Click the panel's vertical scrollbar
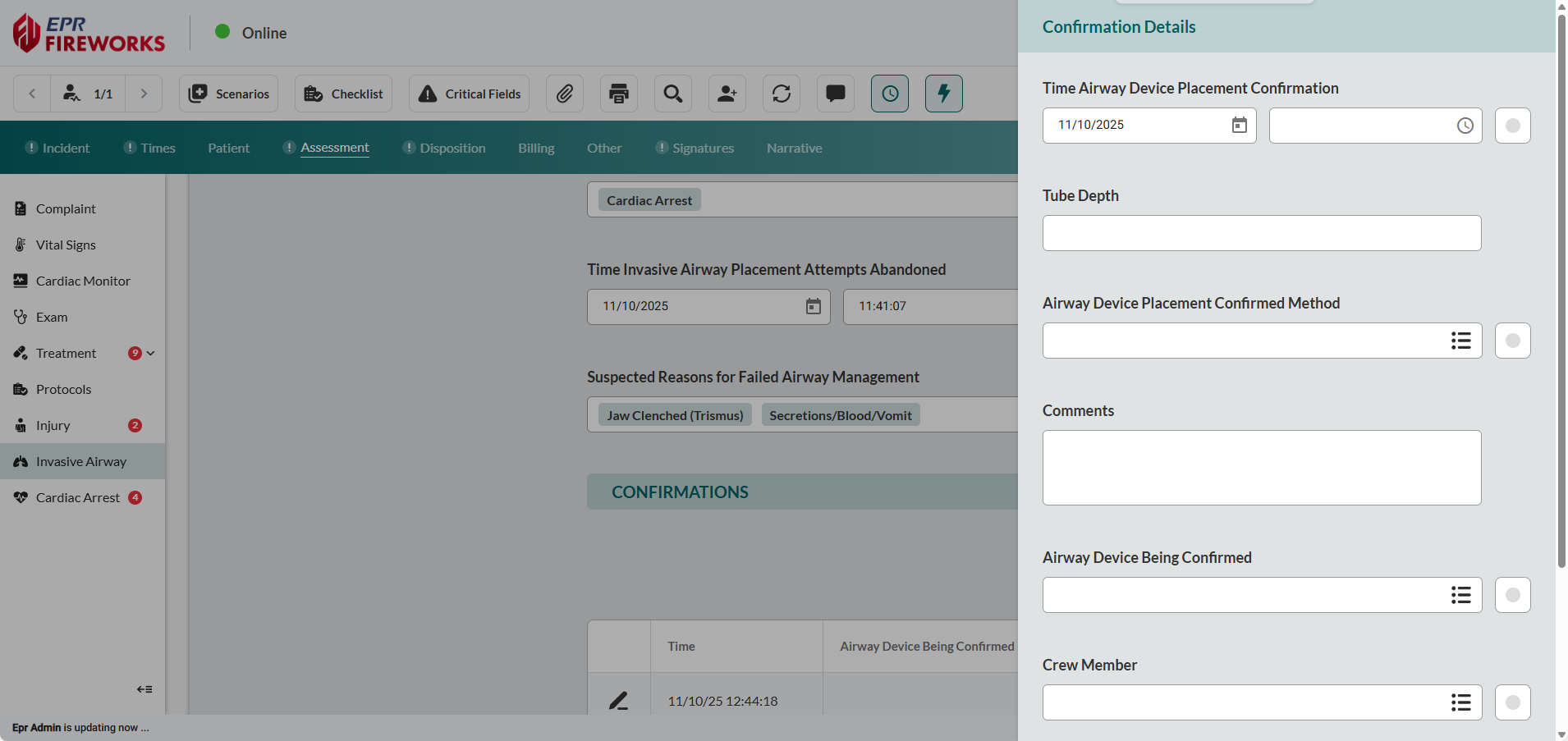1568x741 pixels. [1561, 287]
